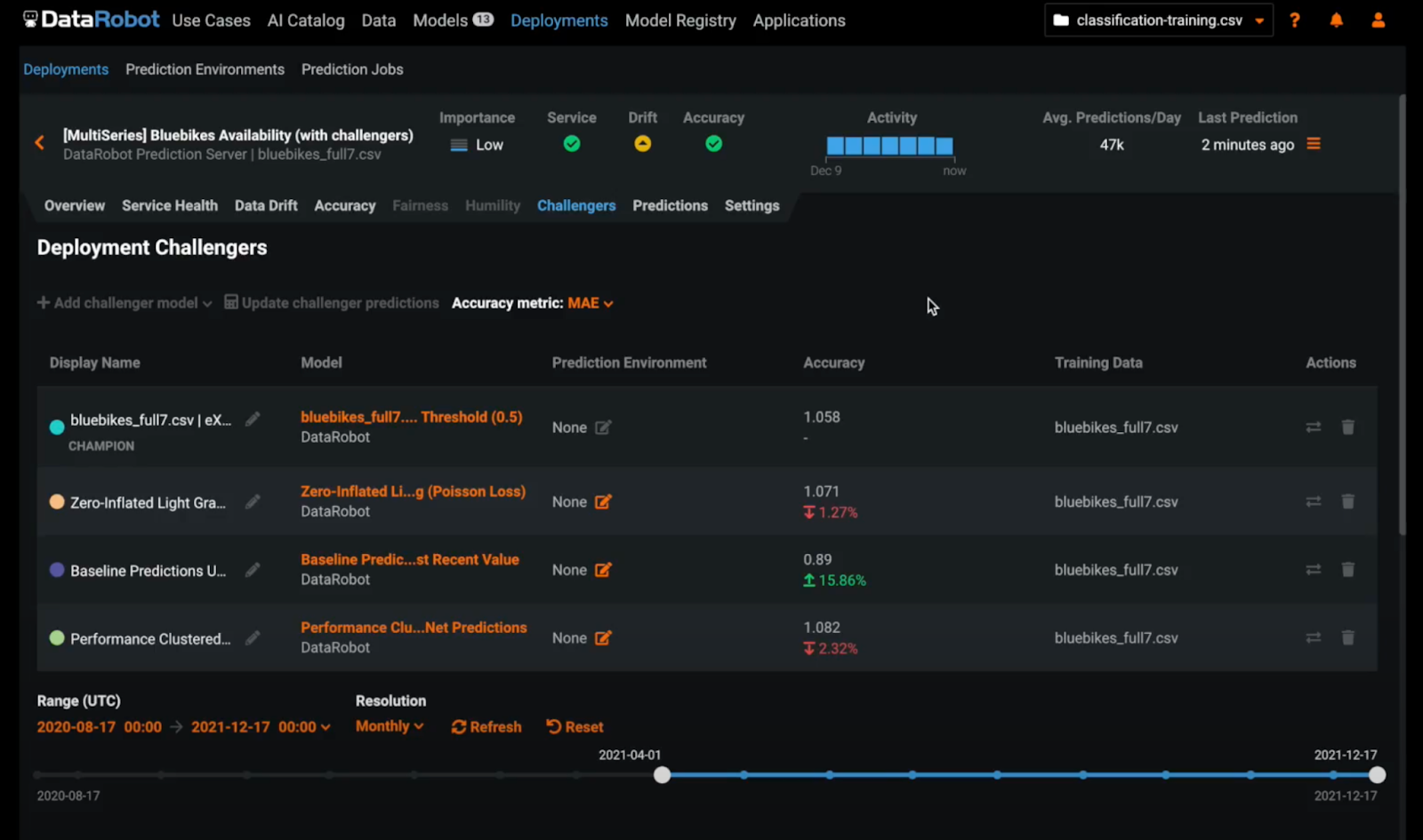This screenshot has width=1423, height=840.
Task: Switch to the Predictions tab
Action: tap(670, 205)
